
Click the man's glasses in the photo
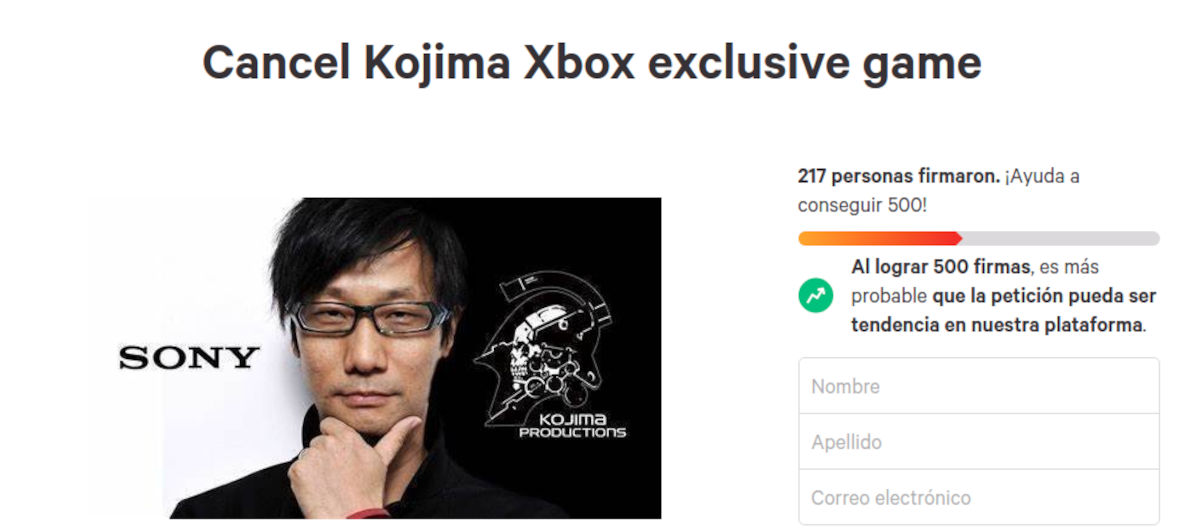tap(368, 316)
